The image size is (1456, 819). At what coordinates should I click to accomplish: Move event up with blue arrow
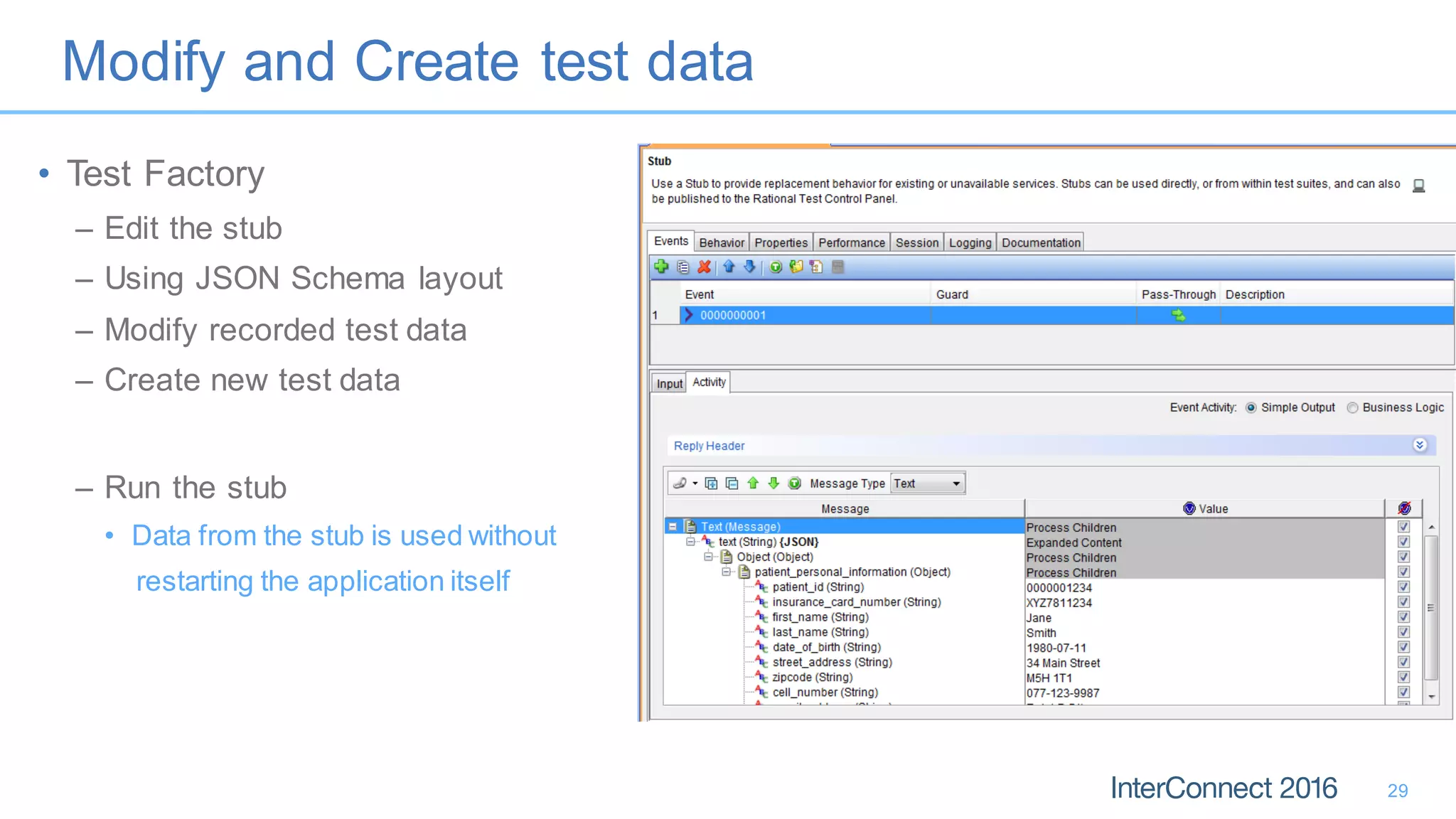tap(729, 267)
